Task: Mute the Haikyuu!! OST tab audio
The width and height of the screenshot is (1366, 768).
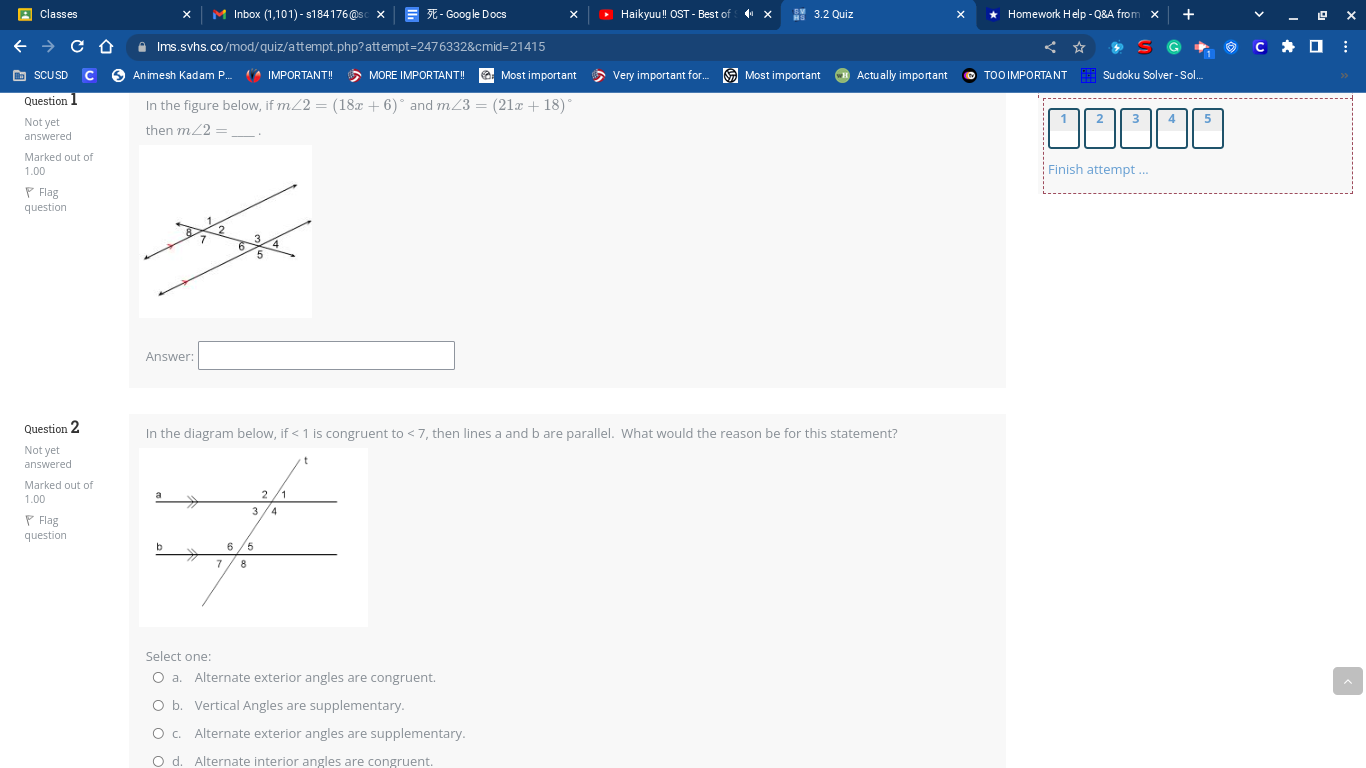Action: (748, 14)
